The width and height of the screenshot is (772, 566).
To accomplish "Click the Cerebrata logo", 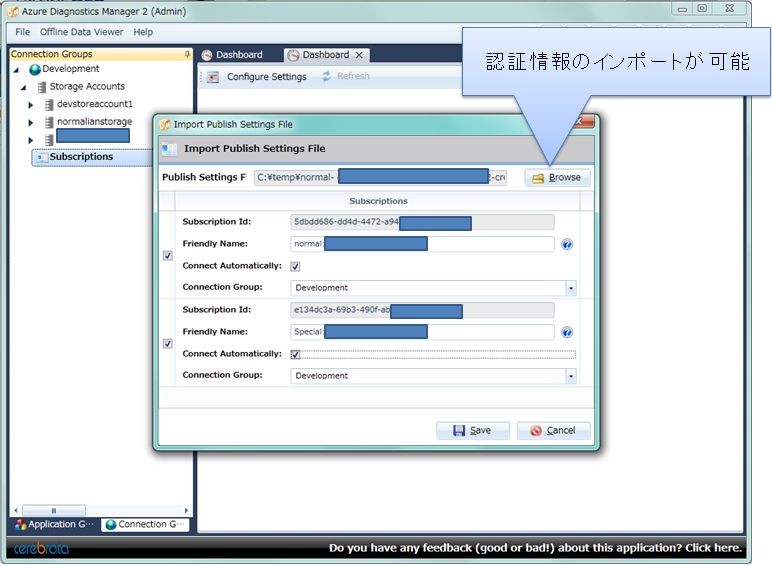I will point(41,548).
